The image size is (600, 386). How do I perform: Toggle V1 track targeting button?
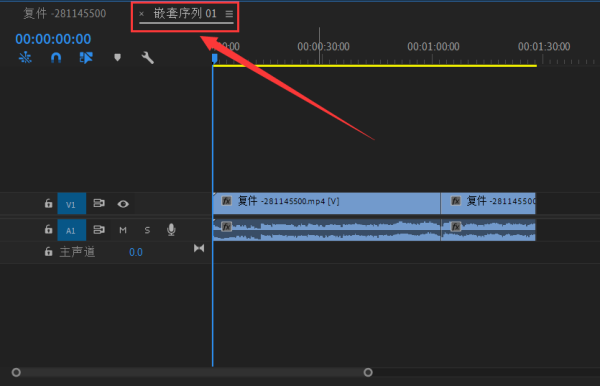(x=72, y=204)
